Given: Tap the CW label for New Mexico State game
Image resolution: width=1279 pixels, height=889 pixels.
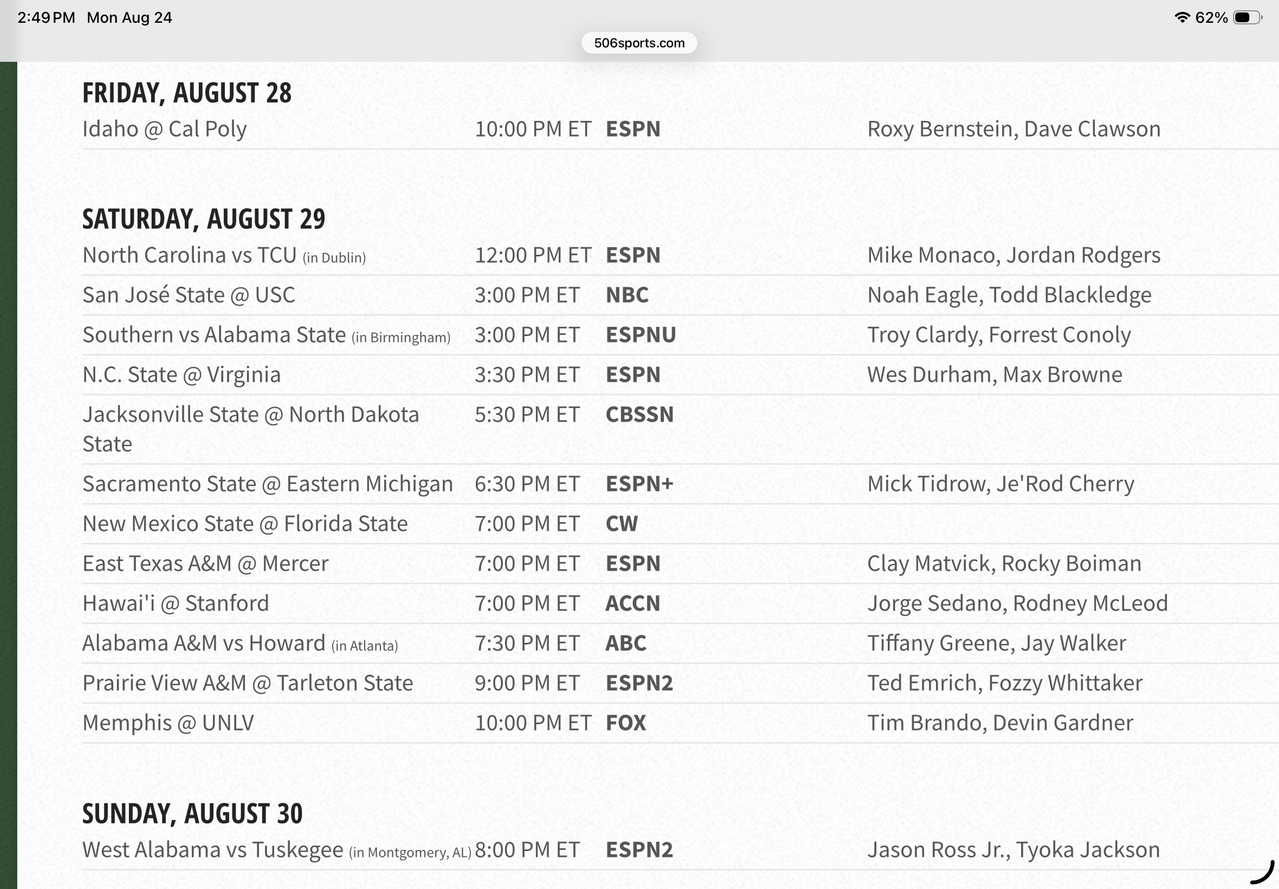Looking at the screenshot, I should point(622,524).
